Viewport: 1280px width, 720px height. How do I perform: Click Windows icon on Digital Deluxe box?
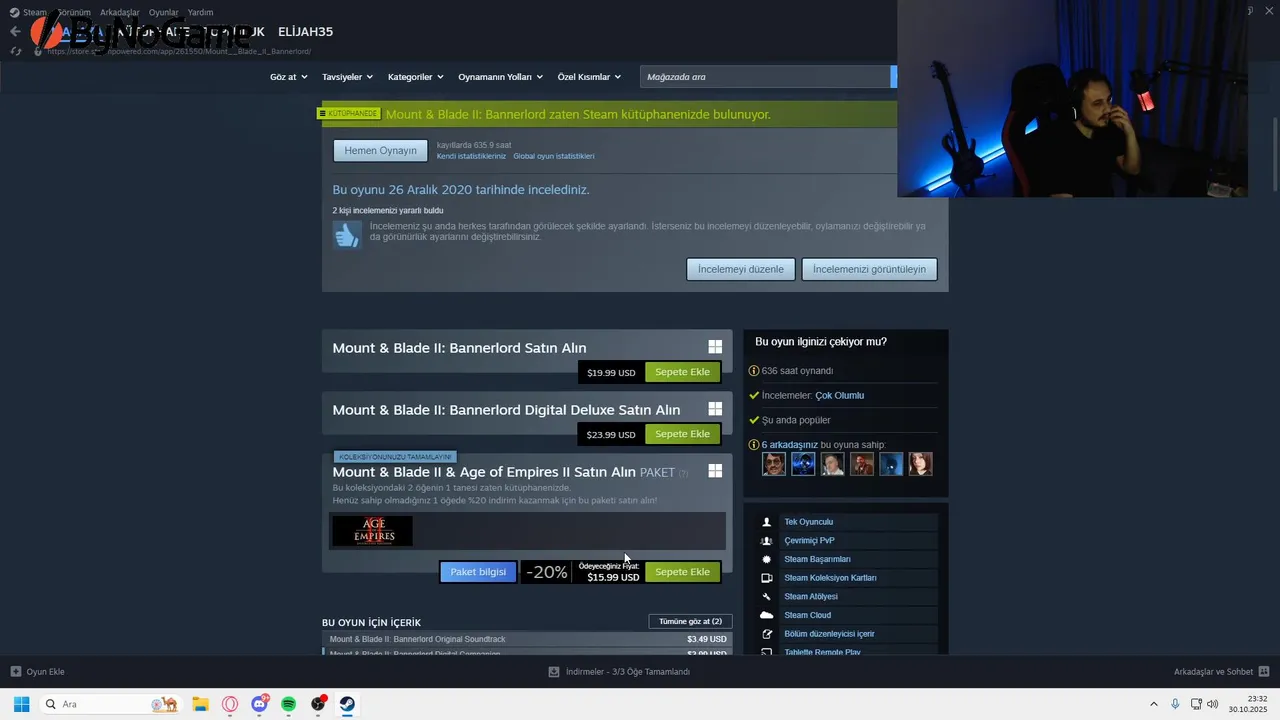click(715, 409)
